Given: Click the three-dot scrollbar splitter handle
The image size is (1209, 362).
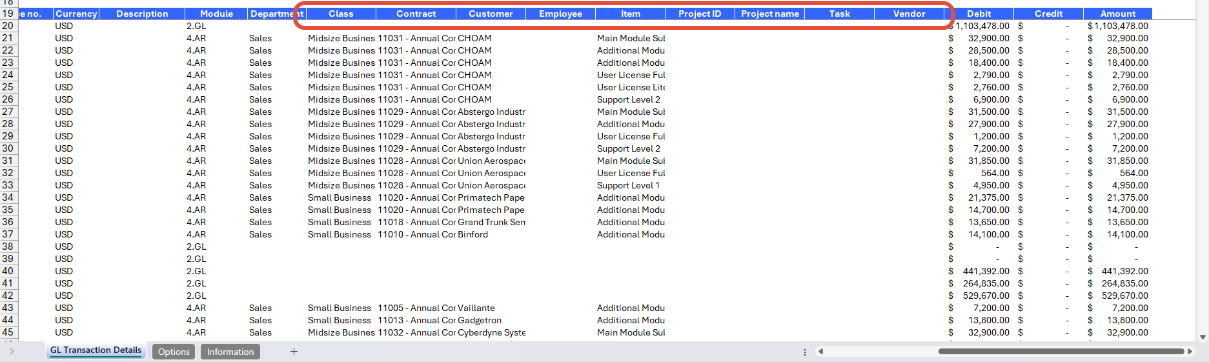Looking at the screenshot, I should pyautogui.click(x=805, y=352).
